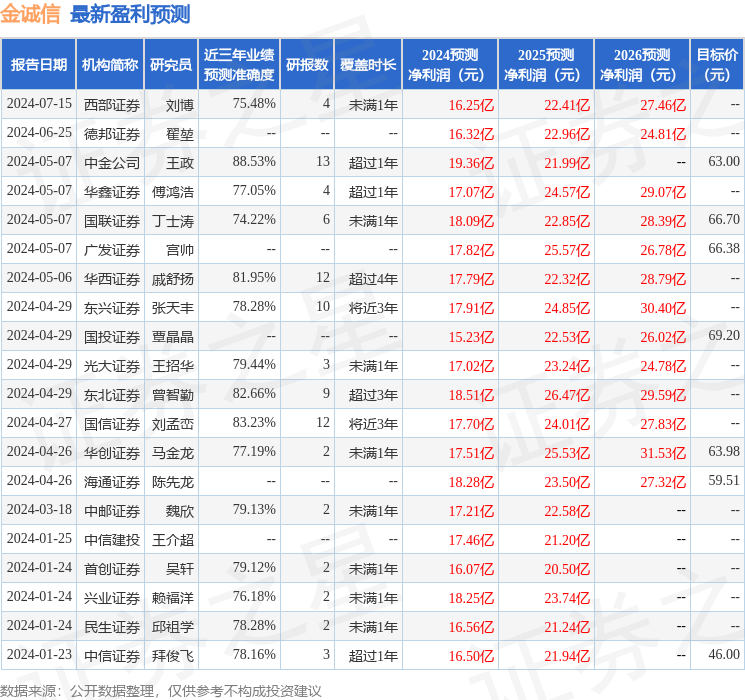Click researcher name 戚舒扬
This screenshot has height=700, width=745.
(173, 278)
